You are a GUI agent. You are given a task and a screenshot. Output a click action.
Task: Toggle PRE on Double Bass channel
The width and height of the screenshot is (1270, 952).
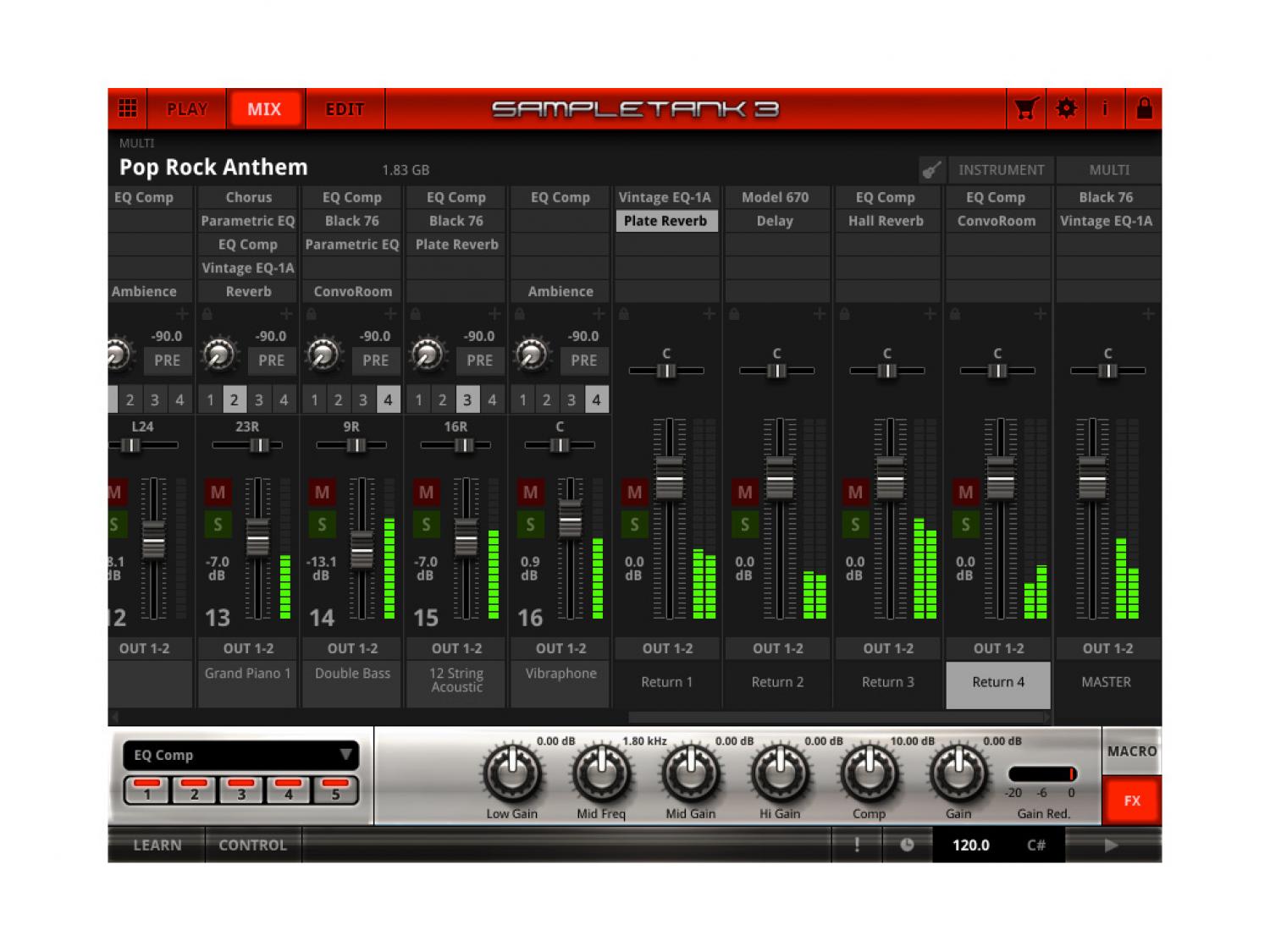tap(375, 360)
